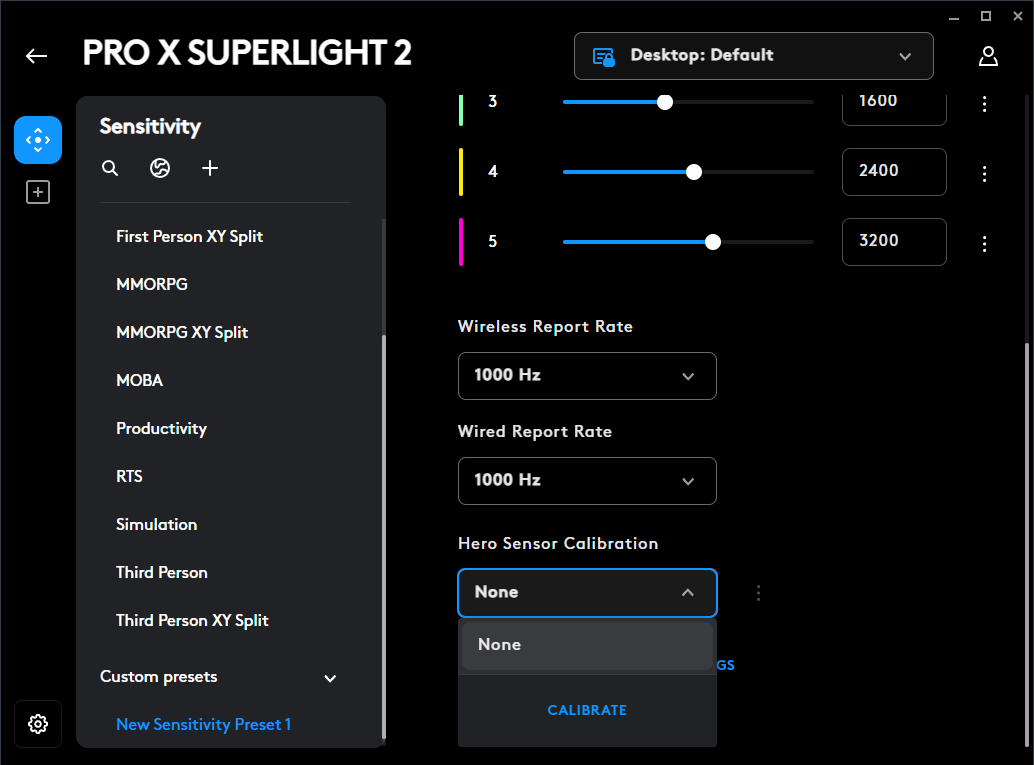Choose the MOBA preset
This screenshot has height=765, width=1034.
[x=139, y=381]
